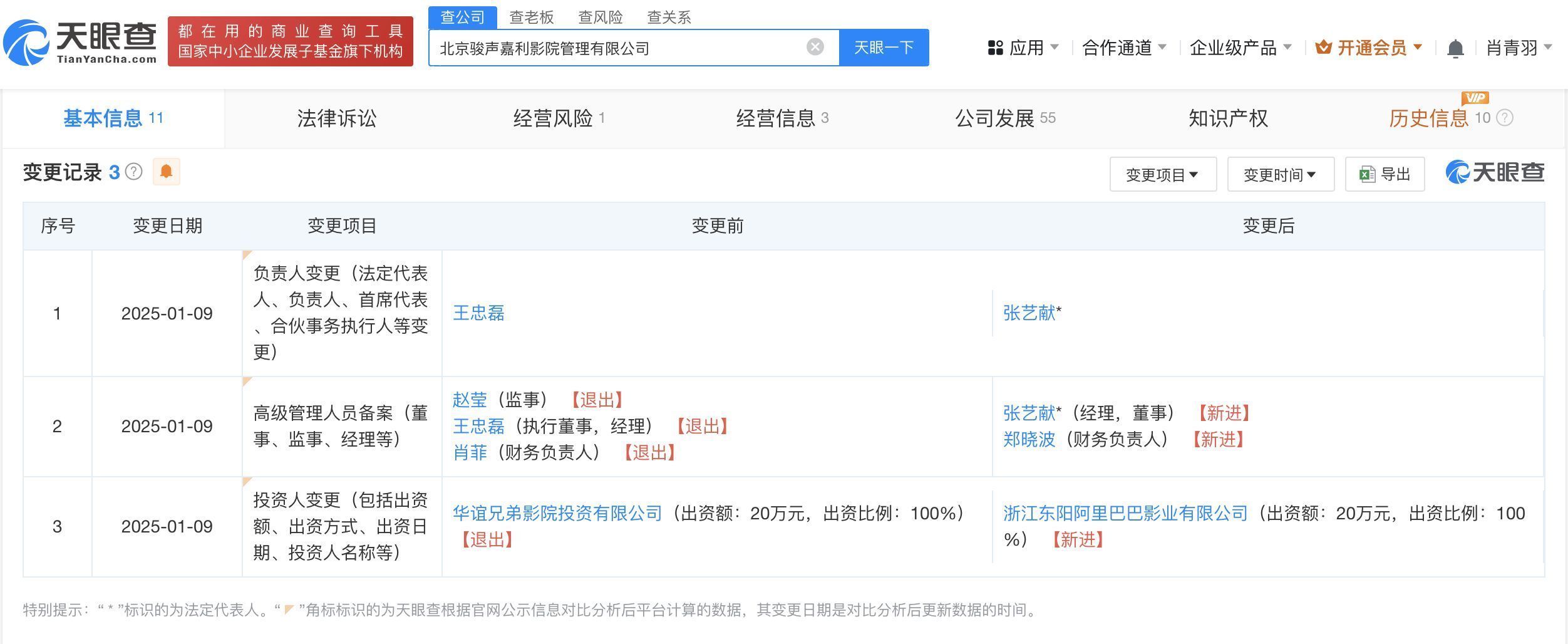Screen dimensions: 1568x644
Task: Switch to the 查老板 search tab
Action: [x=531, y=17]
